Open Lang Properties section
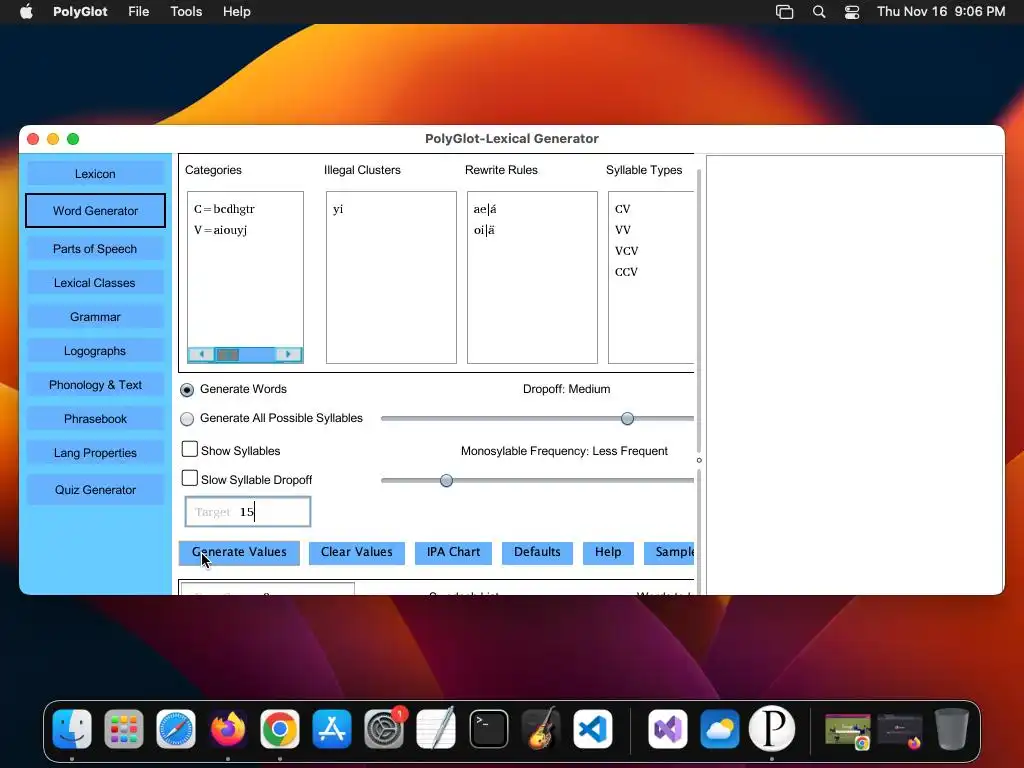Screen dimensions: 1024x768 click(95, 453)
